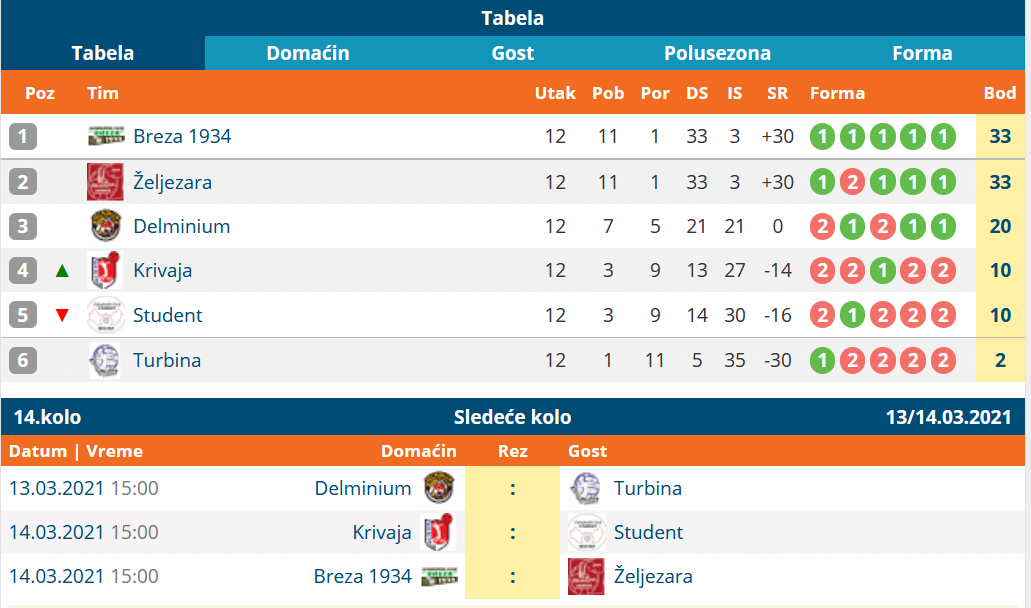Click the green up arrow beside Krivaja

63,270
